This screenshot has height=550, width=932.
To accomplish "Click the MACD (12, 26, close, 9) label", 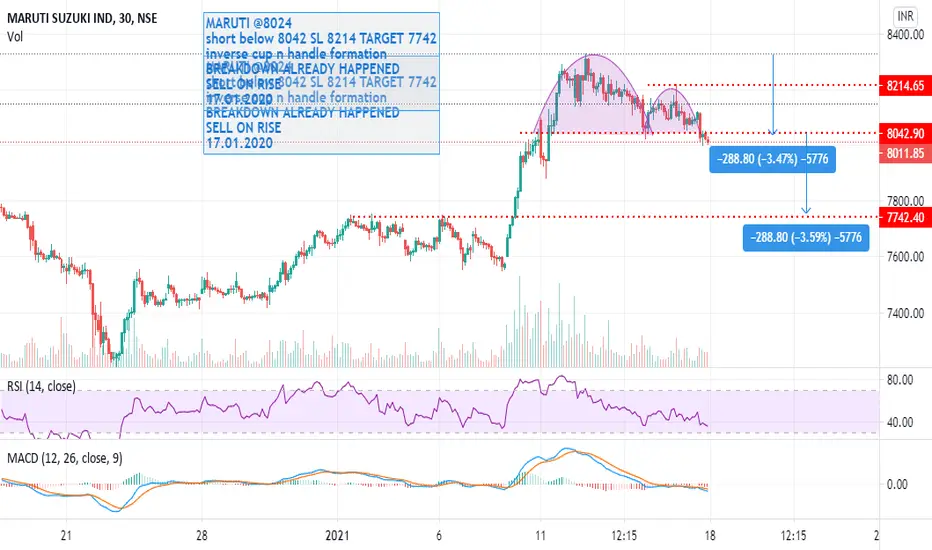I will pyautogui.click(x=64, y=458).
